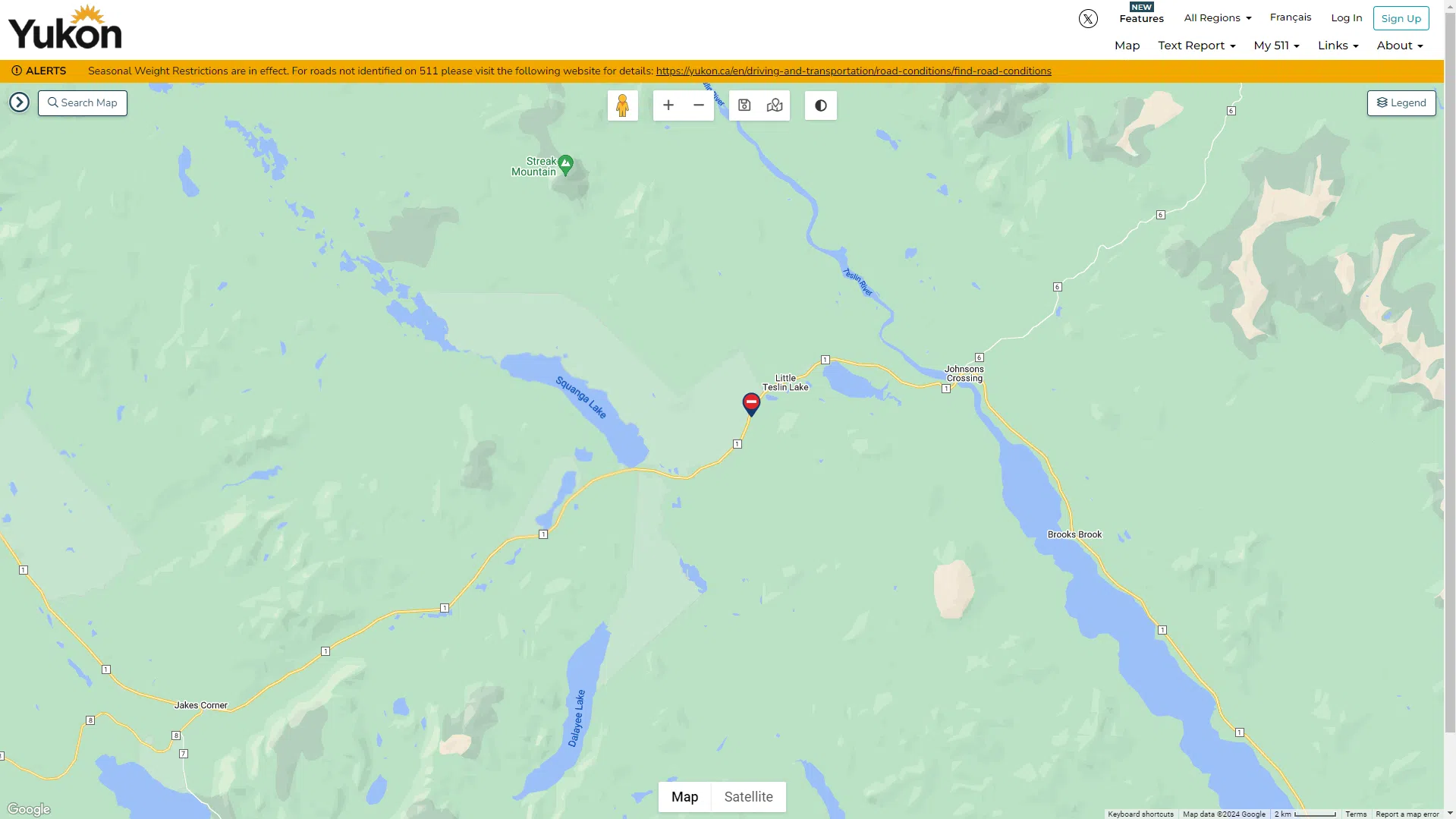Screen dimensions: 1456x819
Task: Switch map to Satellite view
Action: [748, 797]
